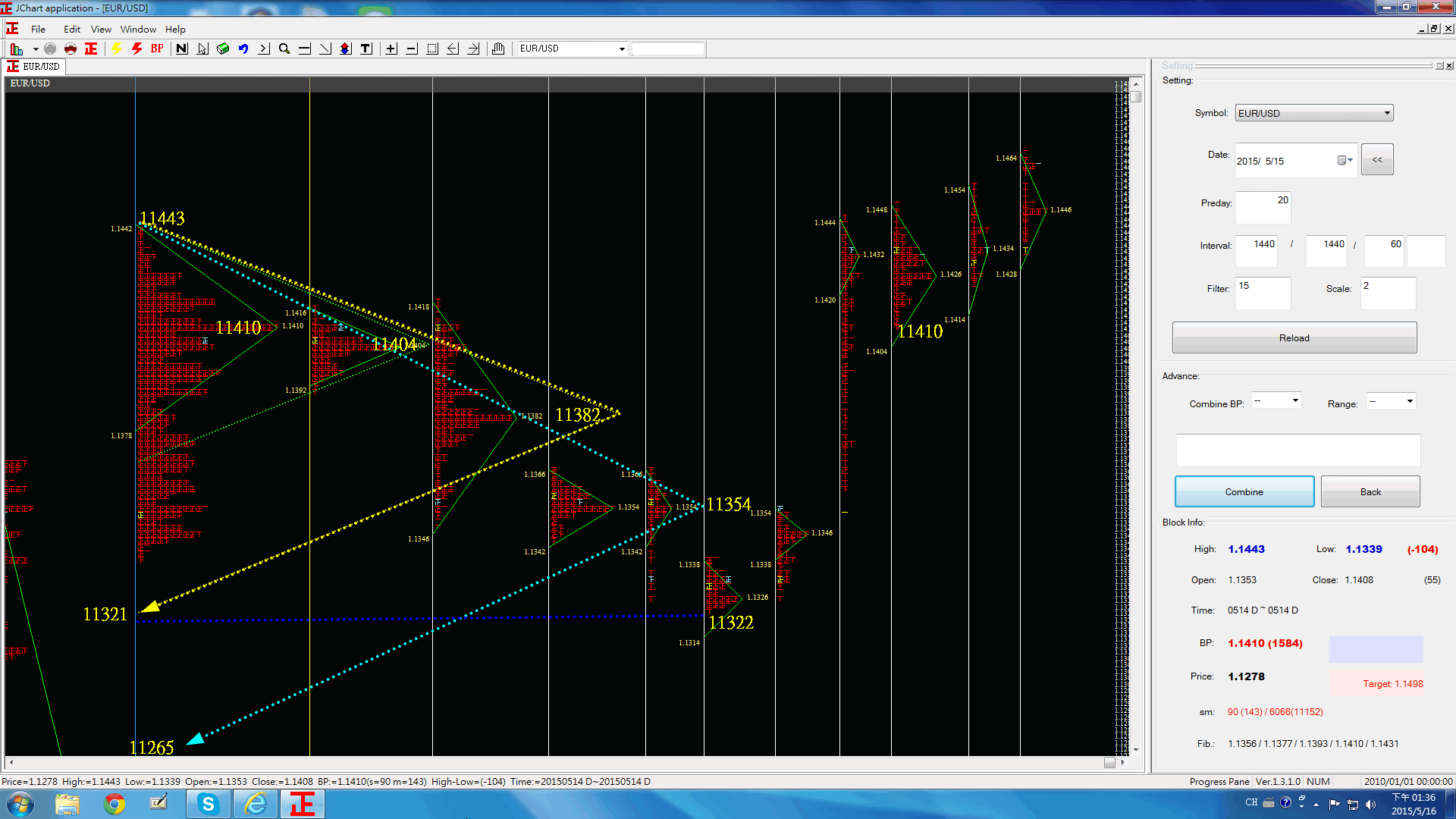
Task: Click the green eraser toolbar icon
Action: [223, 49]
